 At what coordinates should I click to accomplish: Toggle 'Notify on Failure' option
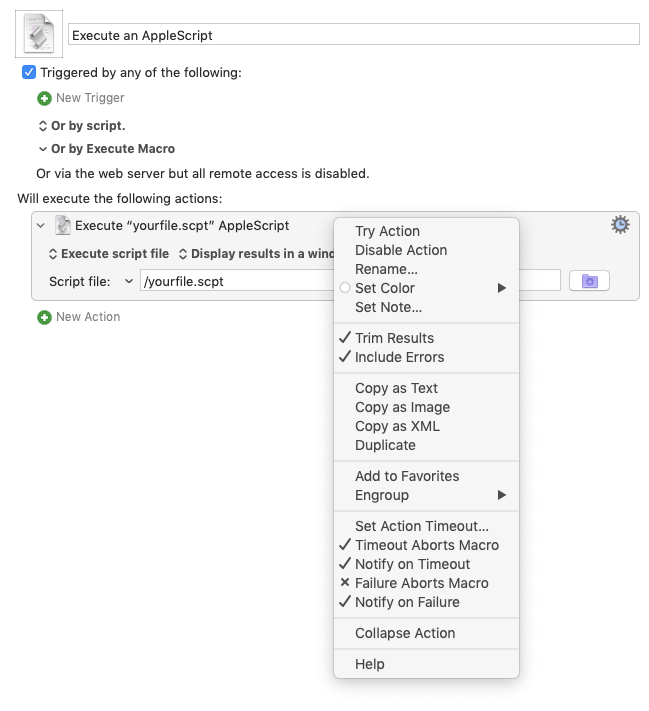(x=426, y=602)
